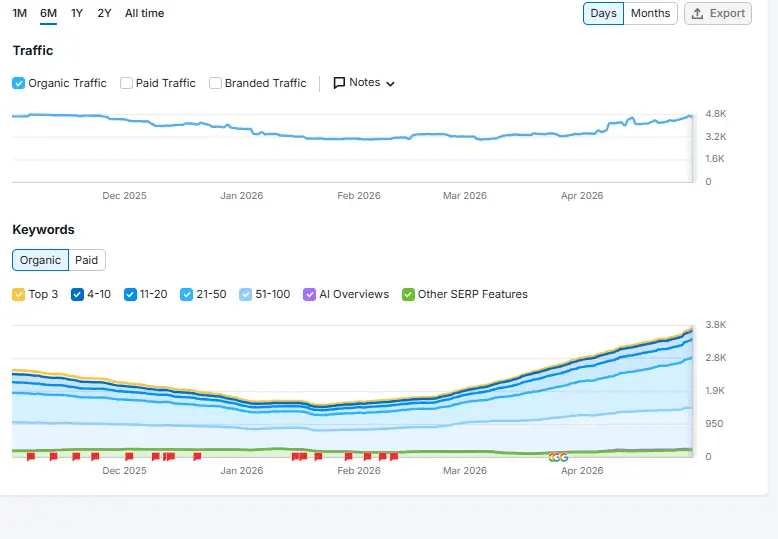The width and height of the screenshot is (778, 539).
Task: Switch Keywords view to Organic
Action: tap(40, 260)
